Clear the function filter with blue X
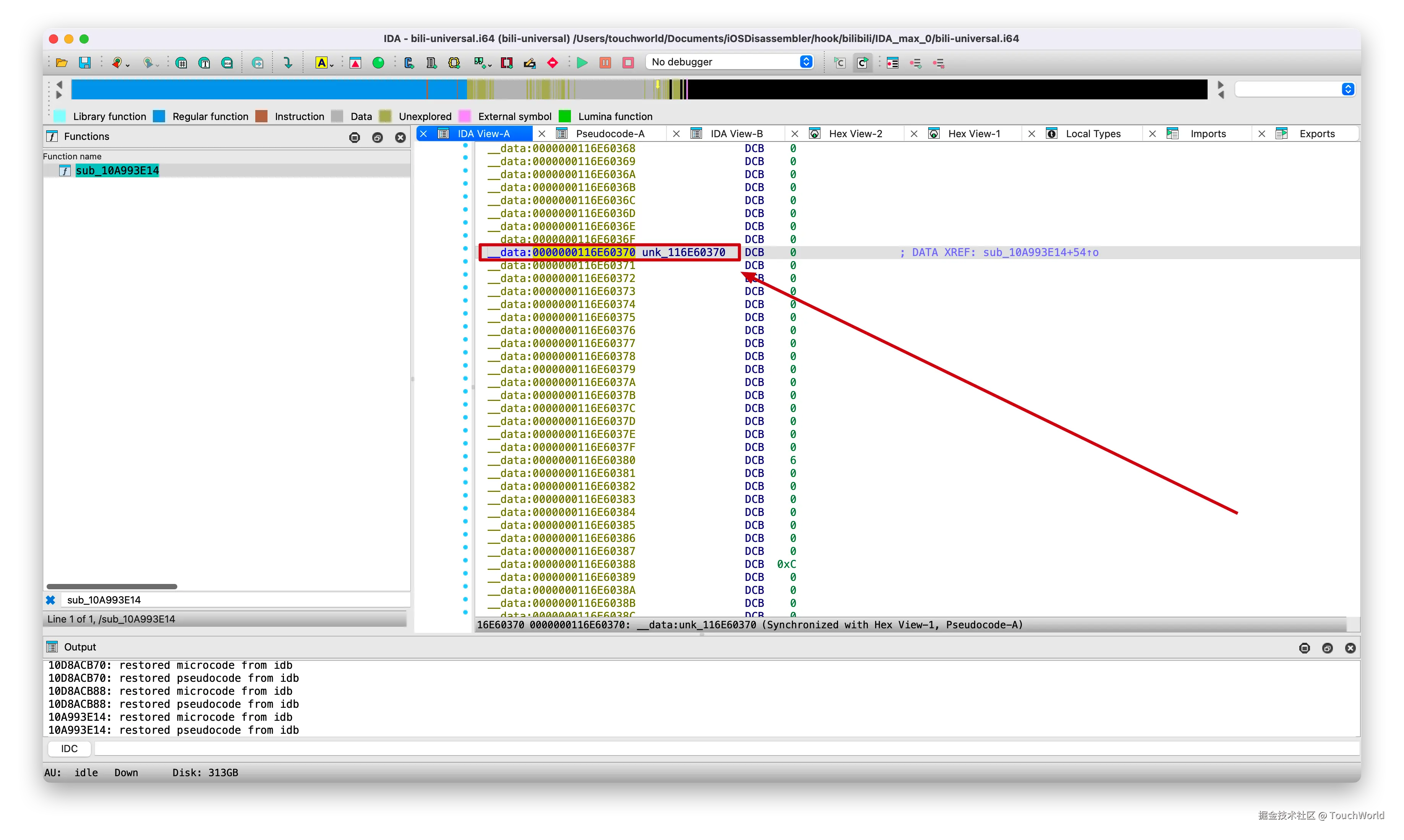1404x840 pixels. click(x=50, y=600)
